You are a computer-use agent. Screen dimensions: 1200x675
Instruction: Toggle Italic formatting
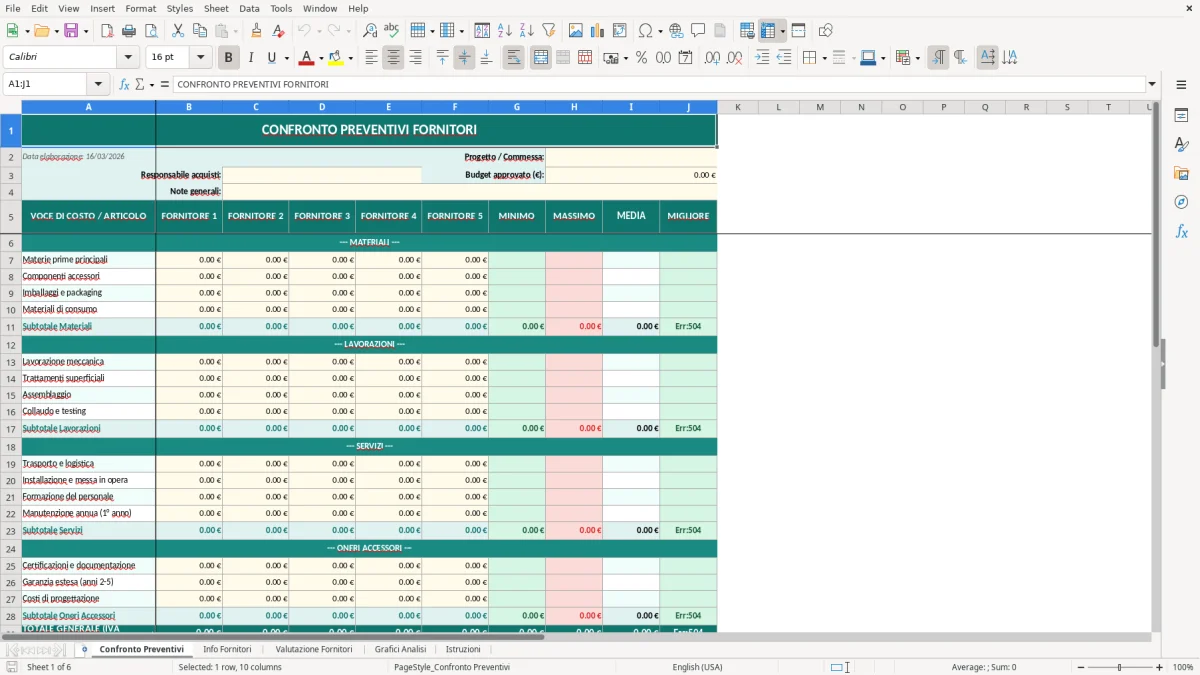pos(250,58)
